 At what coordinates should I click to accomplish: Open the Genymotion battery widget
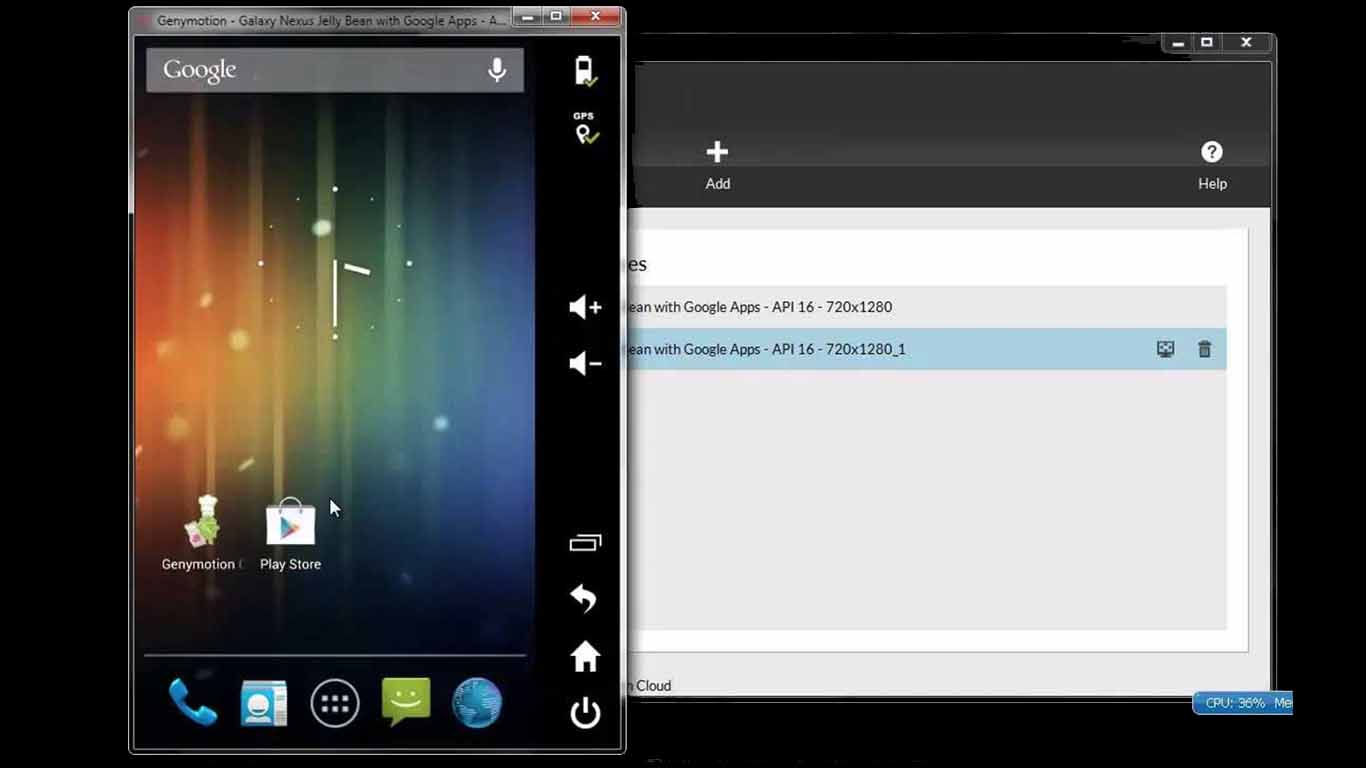point(585,71)
